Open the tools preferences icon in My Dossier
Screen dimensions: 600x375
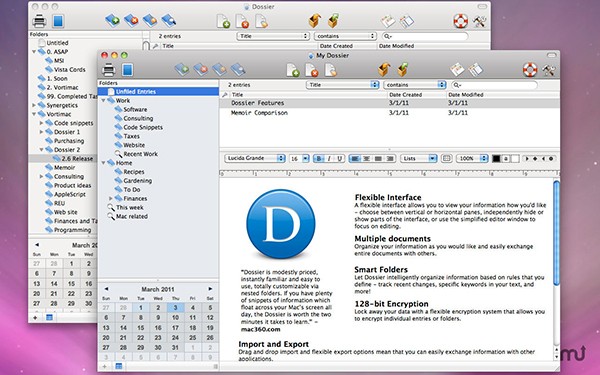pyautogui.click(x=549, y=70)
